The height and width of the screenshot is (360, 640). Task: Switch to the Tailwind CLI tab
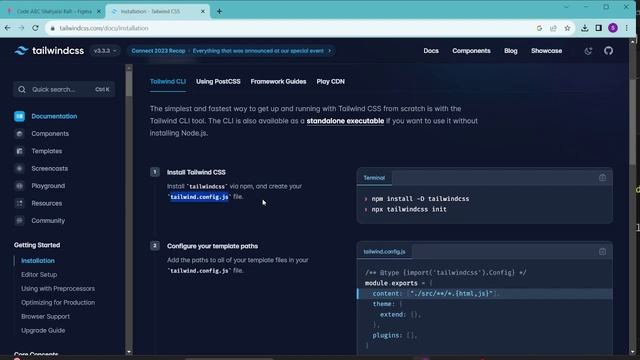click(167, 82)
